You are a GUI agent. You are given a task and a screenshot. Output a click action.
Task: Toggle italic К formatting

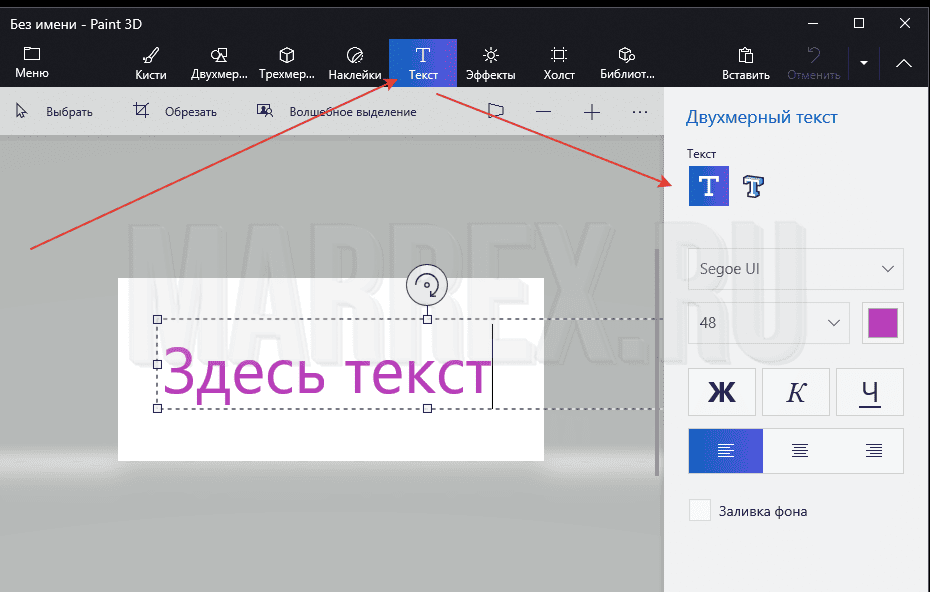pyautogui.click(x=795, y=392)
